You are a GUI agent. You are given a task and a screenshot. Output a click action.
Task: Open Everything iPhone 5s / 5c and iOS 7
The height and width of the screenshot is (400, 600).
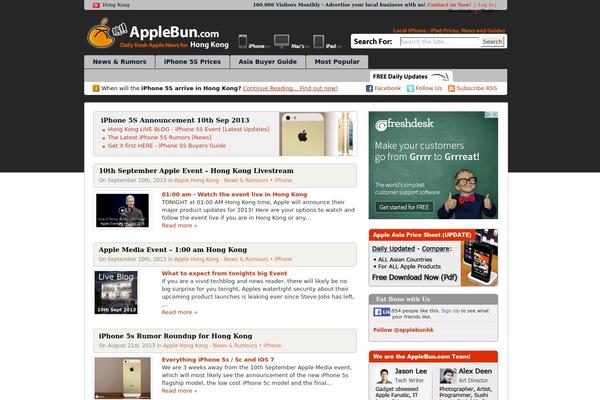tap(218, 360)
